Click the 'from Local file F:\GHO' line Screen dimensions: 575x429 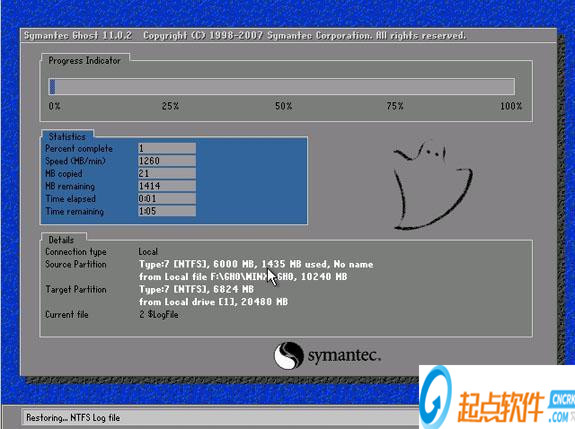pyautogui.click(x=243, y=276)
